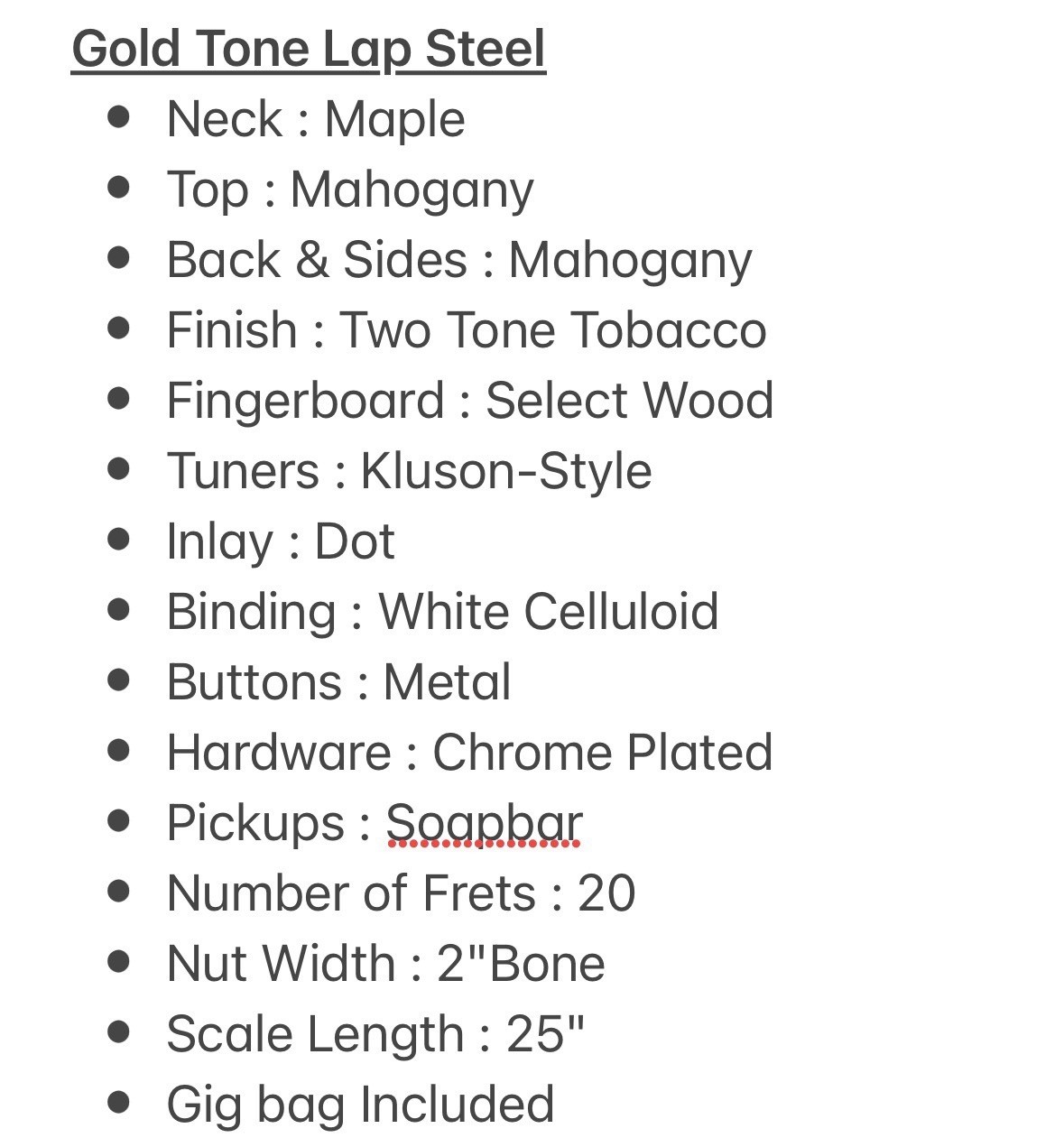
Task: Click the 'Back & Sides : Mahogany' line
Action: point(459,261)
